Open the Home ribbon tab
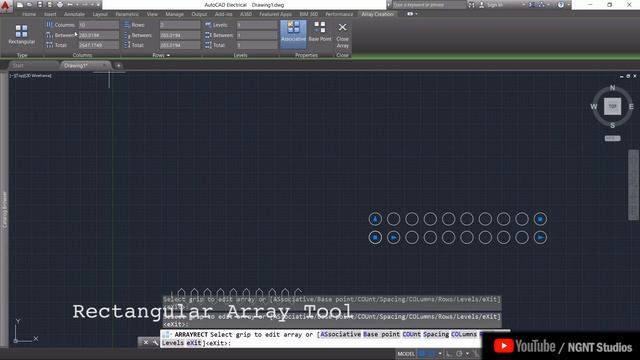The width and height of the screenshot is (640, 360). [29, 14]
